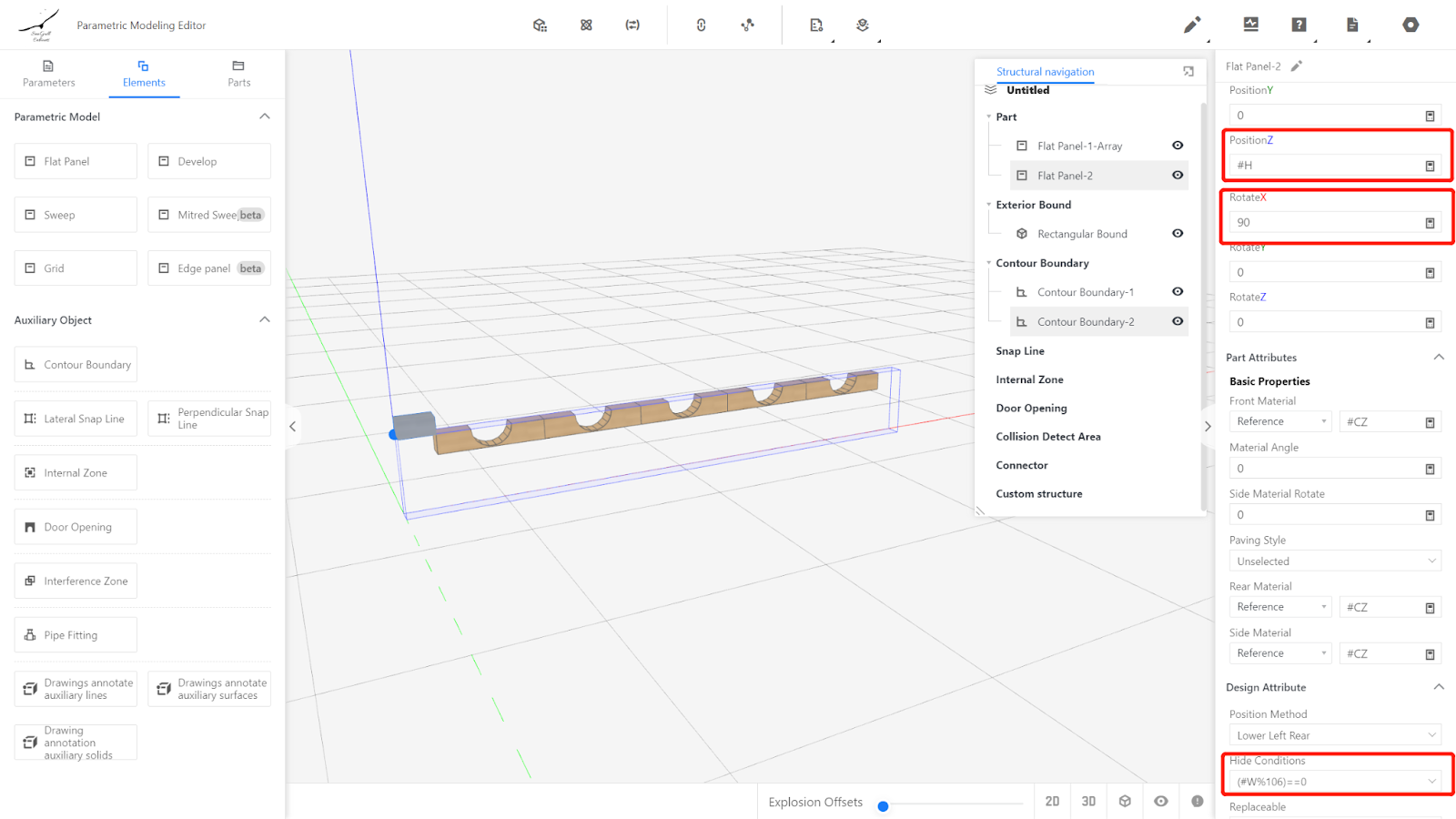The image size is (1456, 819).
Task: Click the document icon in top right toolbar
Action: tap(1352, 25)
